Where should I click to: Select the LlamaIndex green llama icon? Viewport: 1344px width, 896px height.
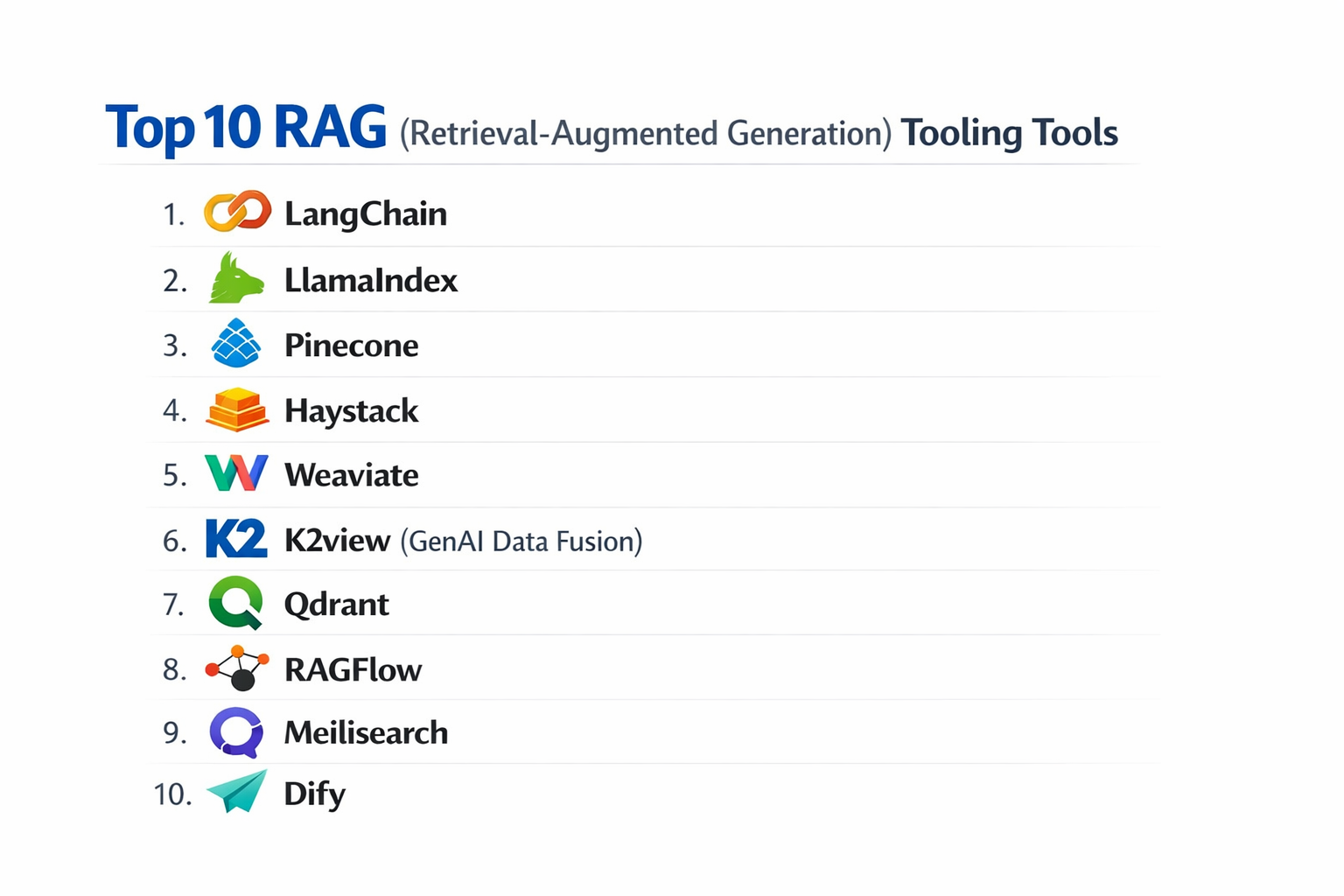click(235, 277)
